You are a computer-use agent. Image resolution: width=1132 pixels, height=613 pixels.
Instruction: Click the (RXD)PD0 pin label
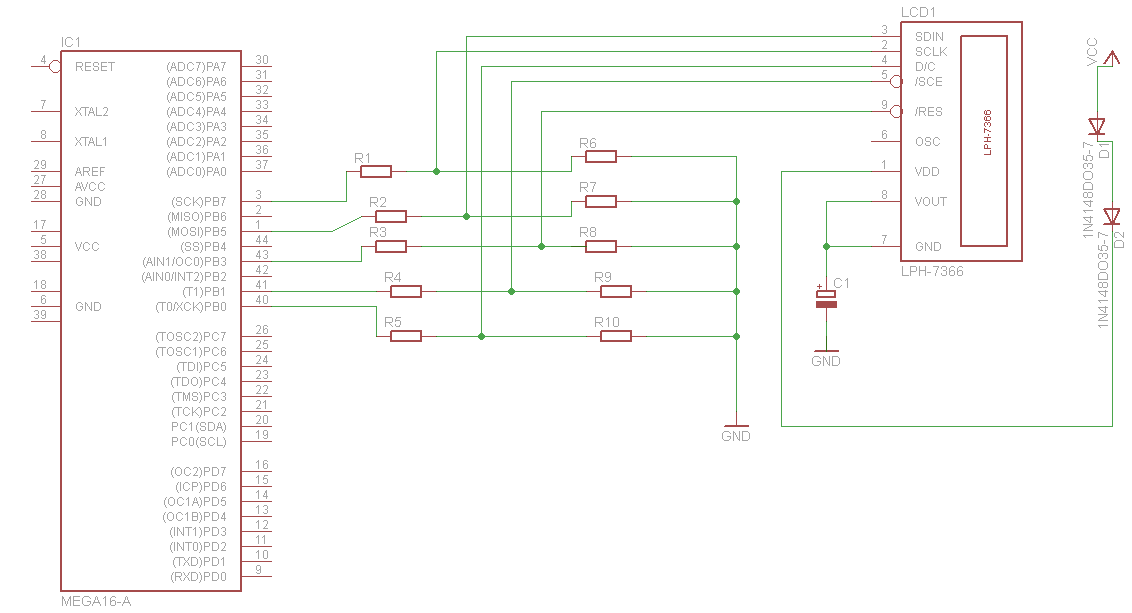tap(199, 577)
